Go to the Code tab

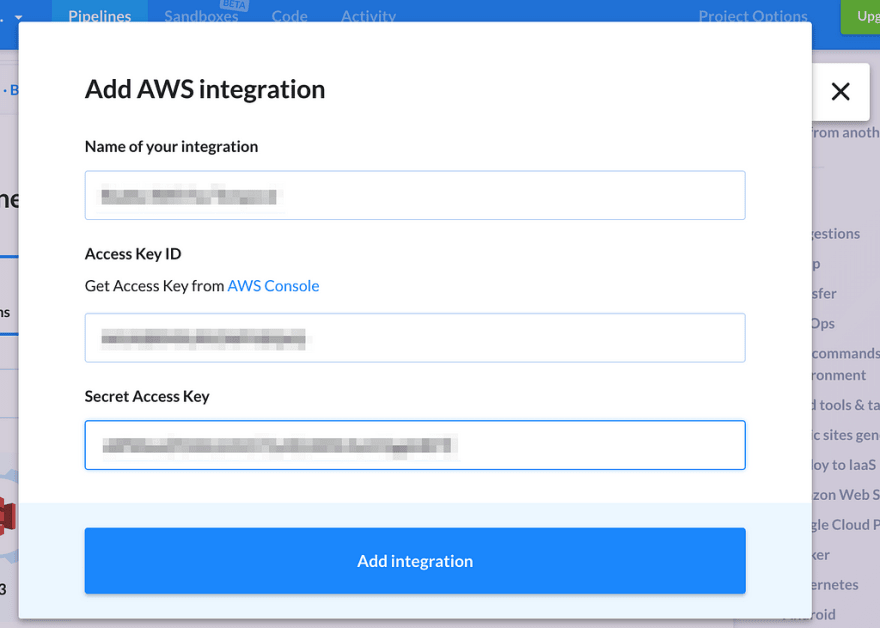[x=290, y=16]
